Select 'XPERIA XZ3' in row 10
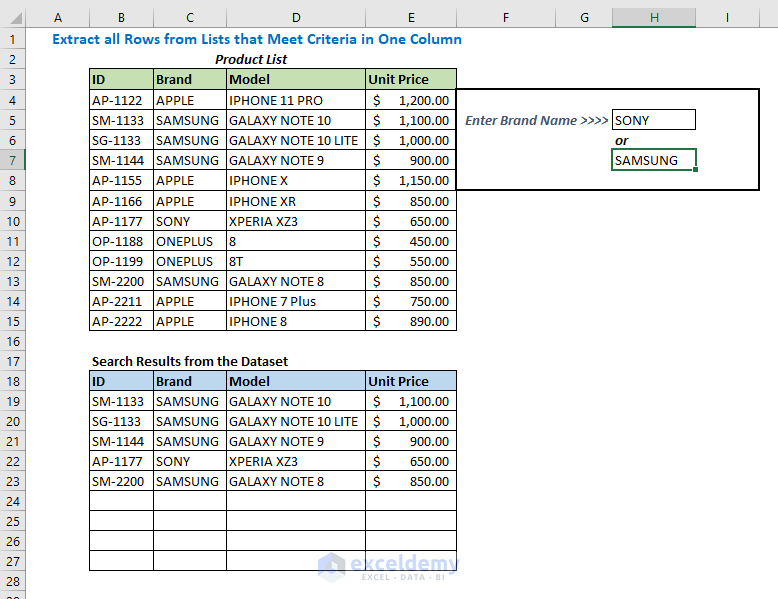This screenshot has width=778, height=599. pos(296,221)
